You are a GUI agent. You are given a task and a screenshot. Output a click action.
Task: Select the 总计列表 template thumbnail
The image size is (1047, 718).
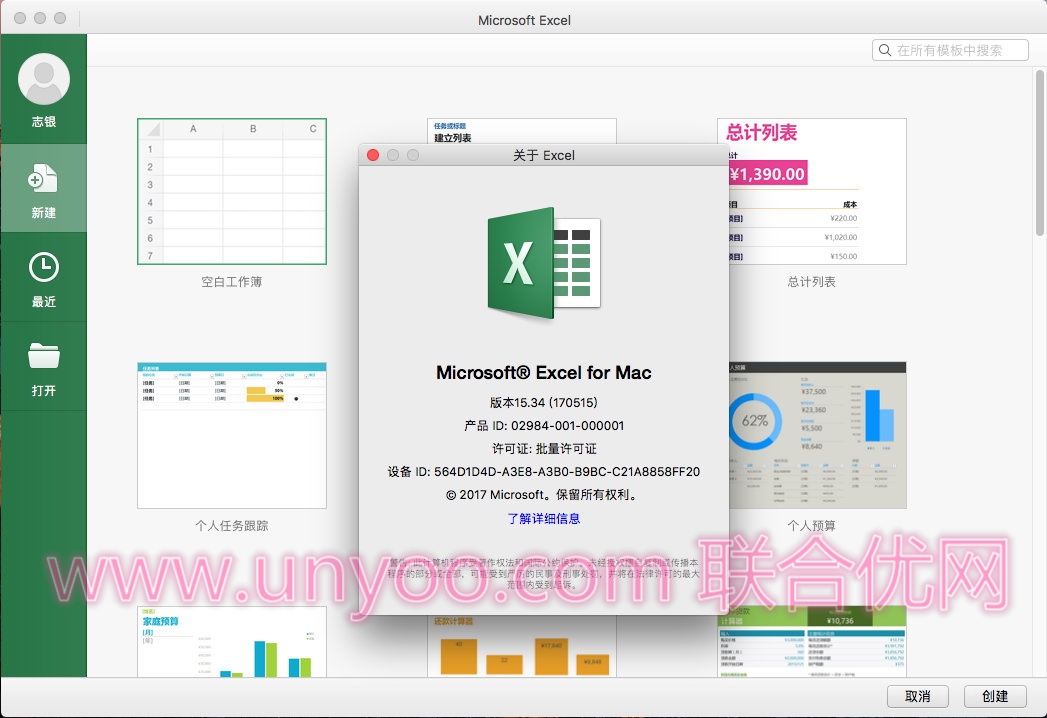pos(811,192)
